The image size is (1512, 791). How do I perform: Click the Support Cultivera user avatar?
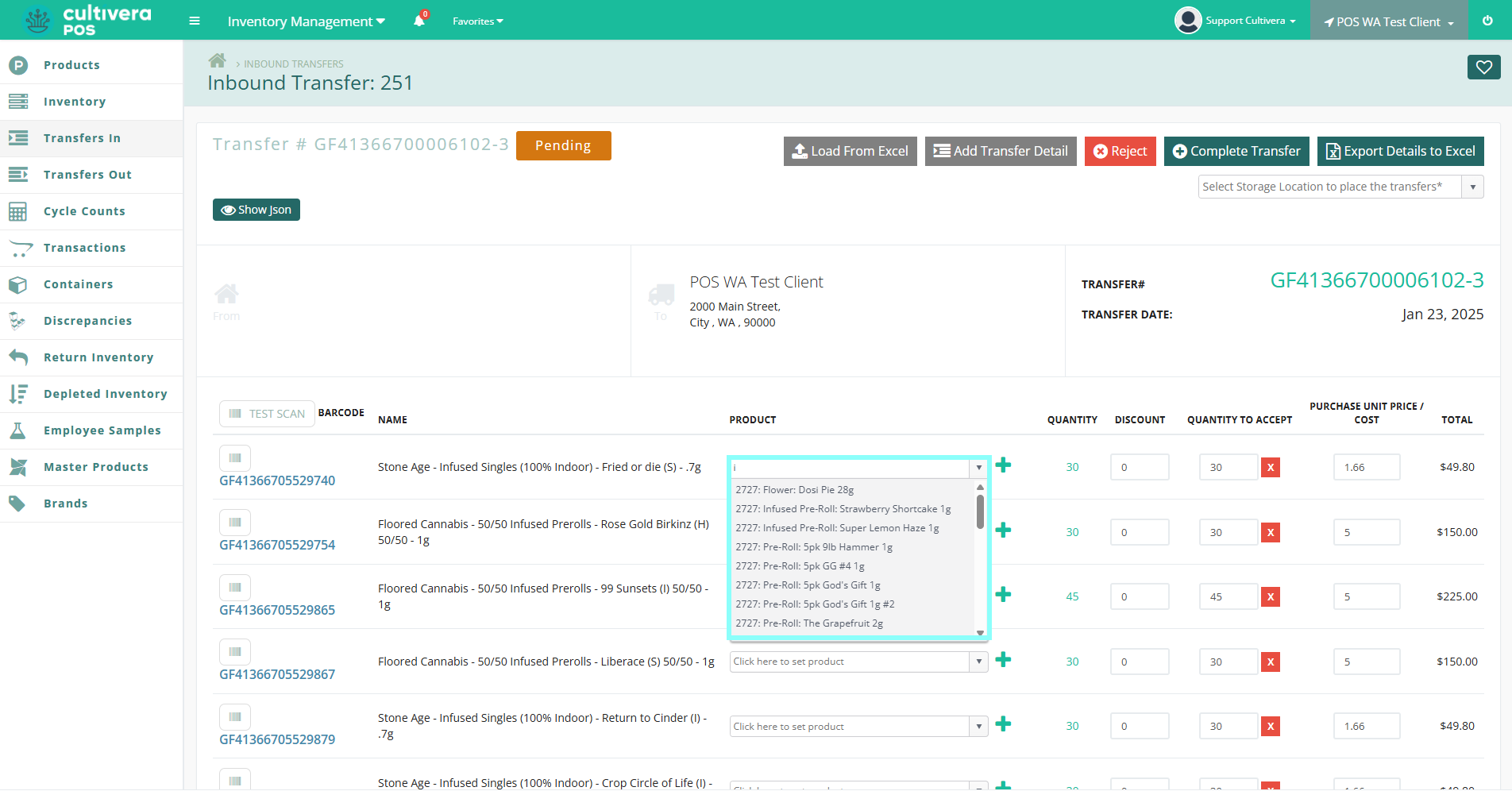tap(1188, 21)
